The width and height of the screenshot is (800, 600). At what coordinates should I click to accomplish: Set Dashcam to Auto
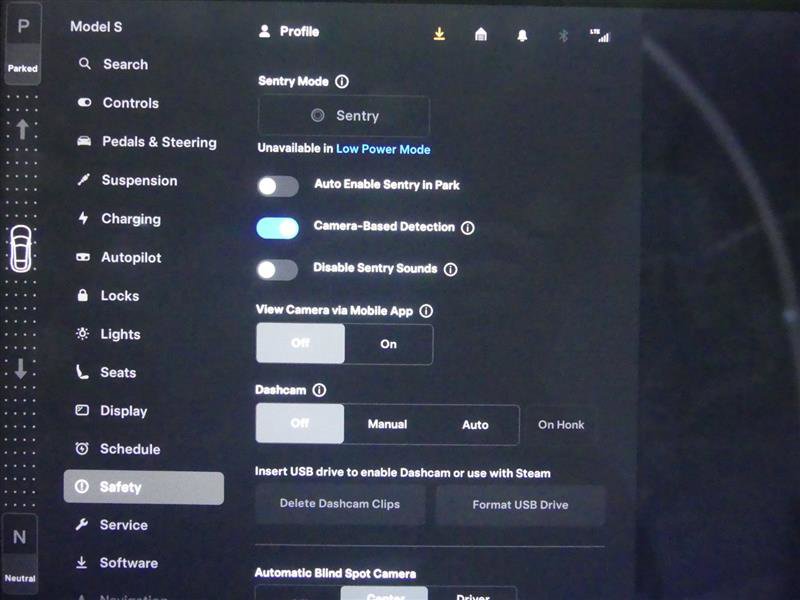[475, 425]
